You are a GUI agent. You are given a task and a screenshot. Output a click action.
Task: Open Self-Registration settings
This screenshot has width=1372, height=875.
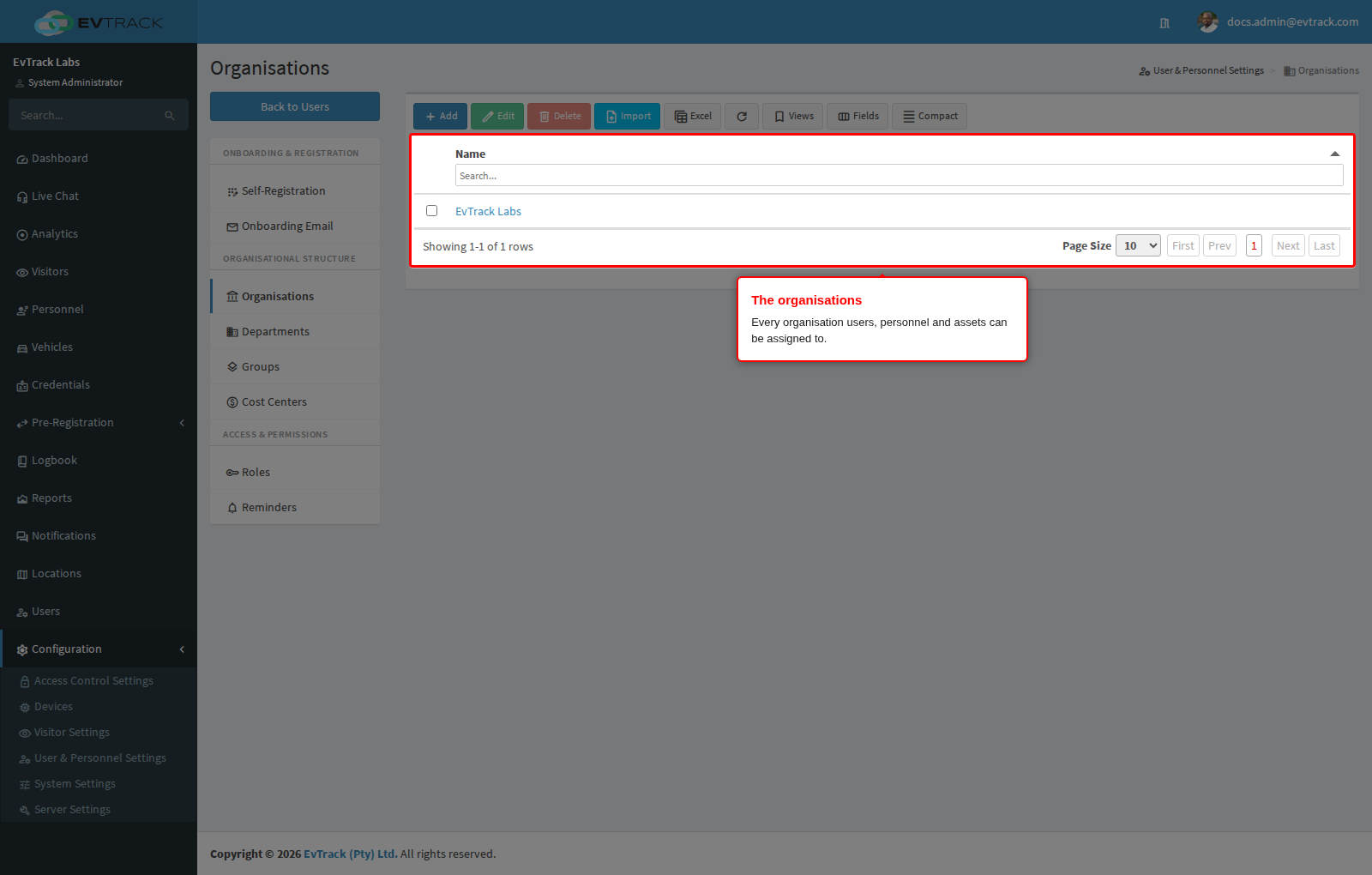(x=295, y=191)
